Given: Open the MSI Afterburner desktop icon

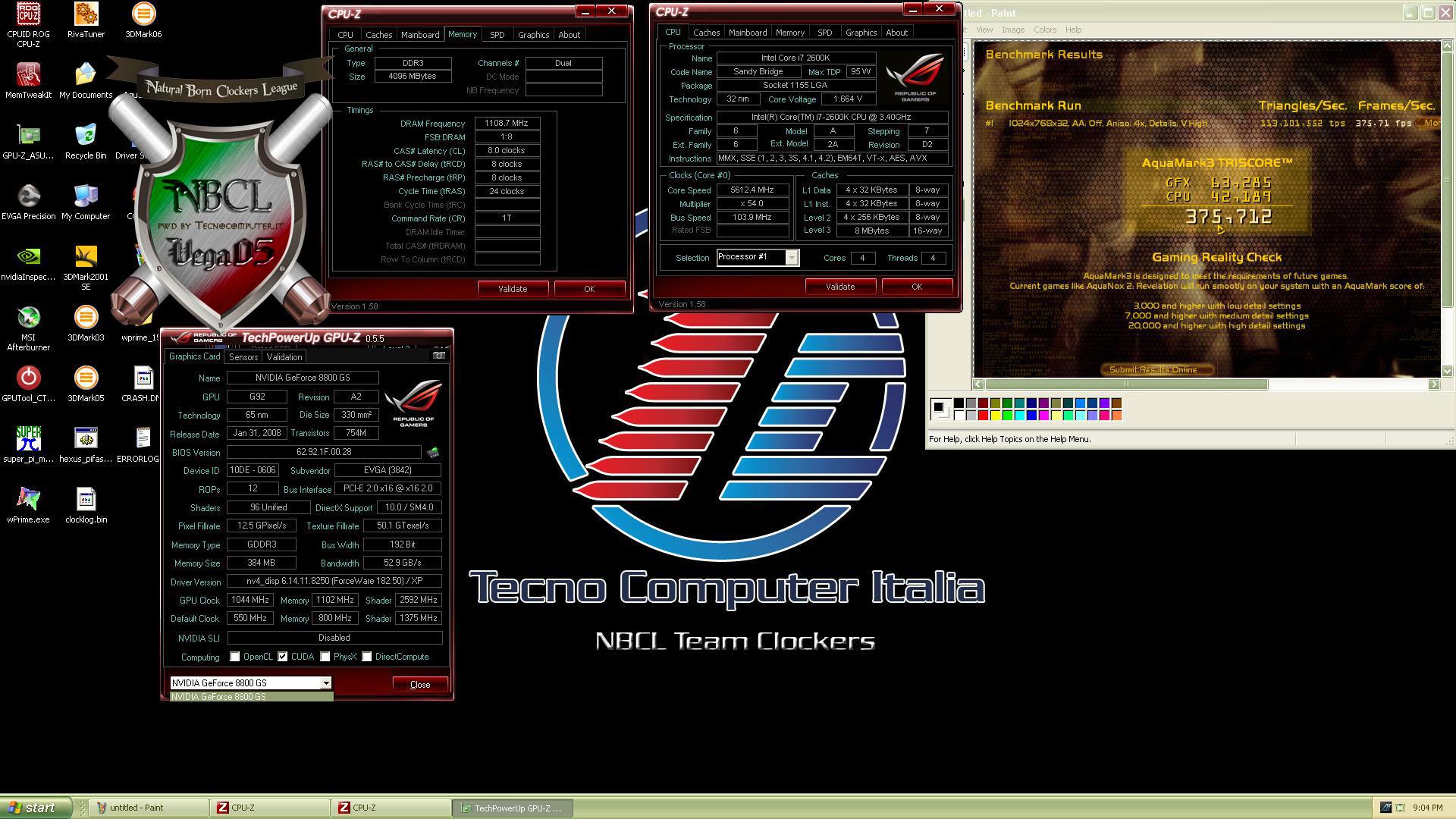Looking at the screenshot, I should pyautogui.click(x=28, y=328).
